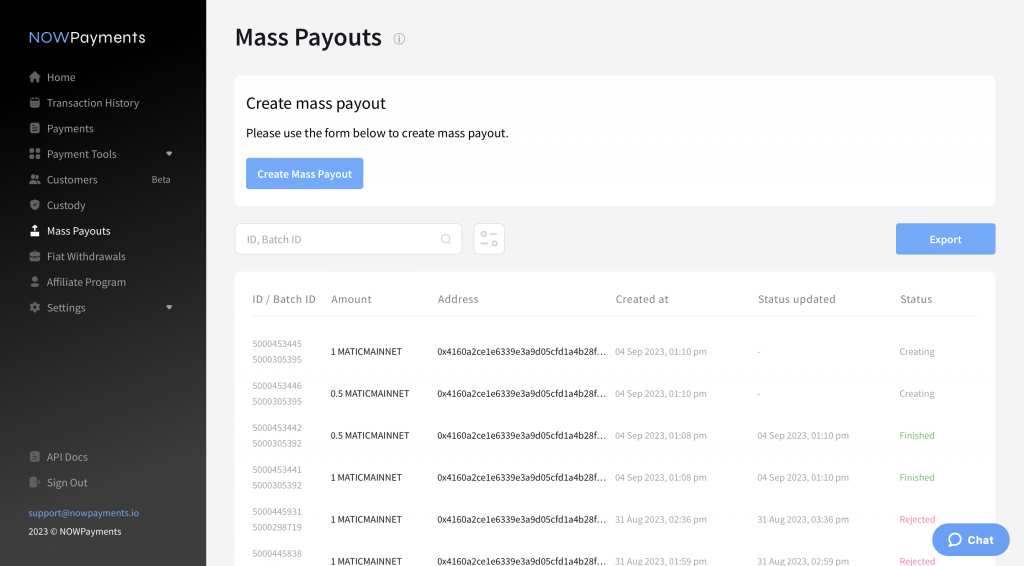Open API Docs link
The image size is (1024, 566).
67,457
